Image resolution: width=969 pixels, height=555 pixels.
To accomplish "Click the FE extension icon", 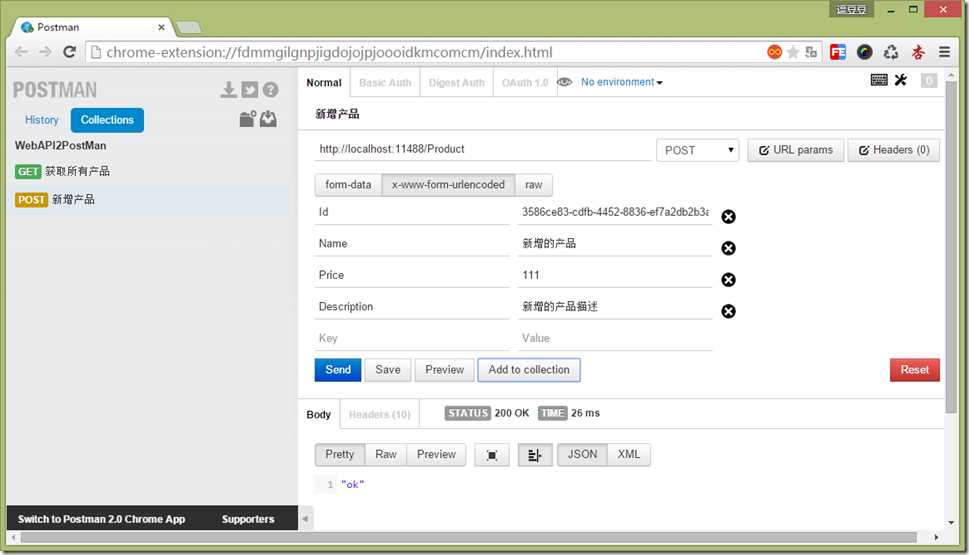I will 838,52.
